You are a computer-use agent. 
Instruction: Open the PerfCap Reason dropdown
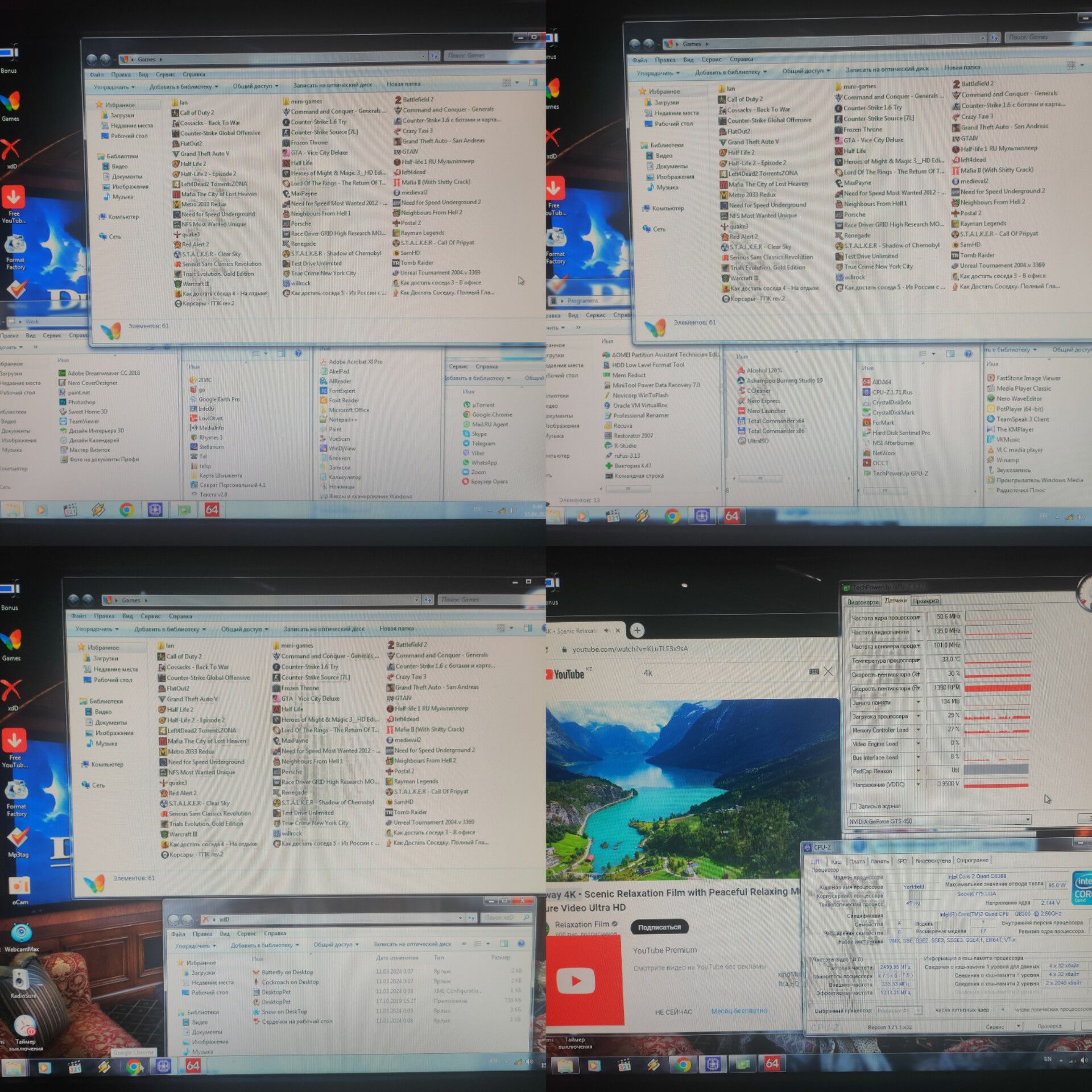pos(918,771)
